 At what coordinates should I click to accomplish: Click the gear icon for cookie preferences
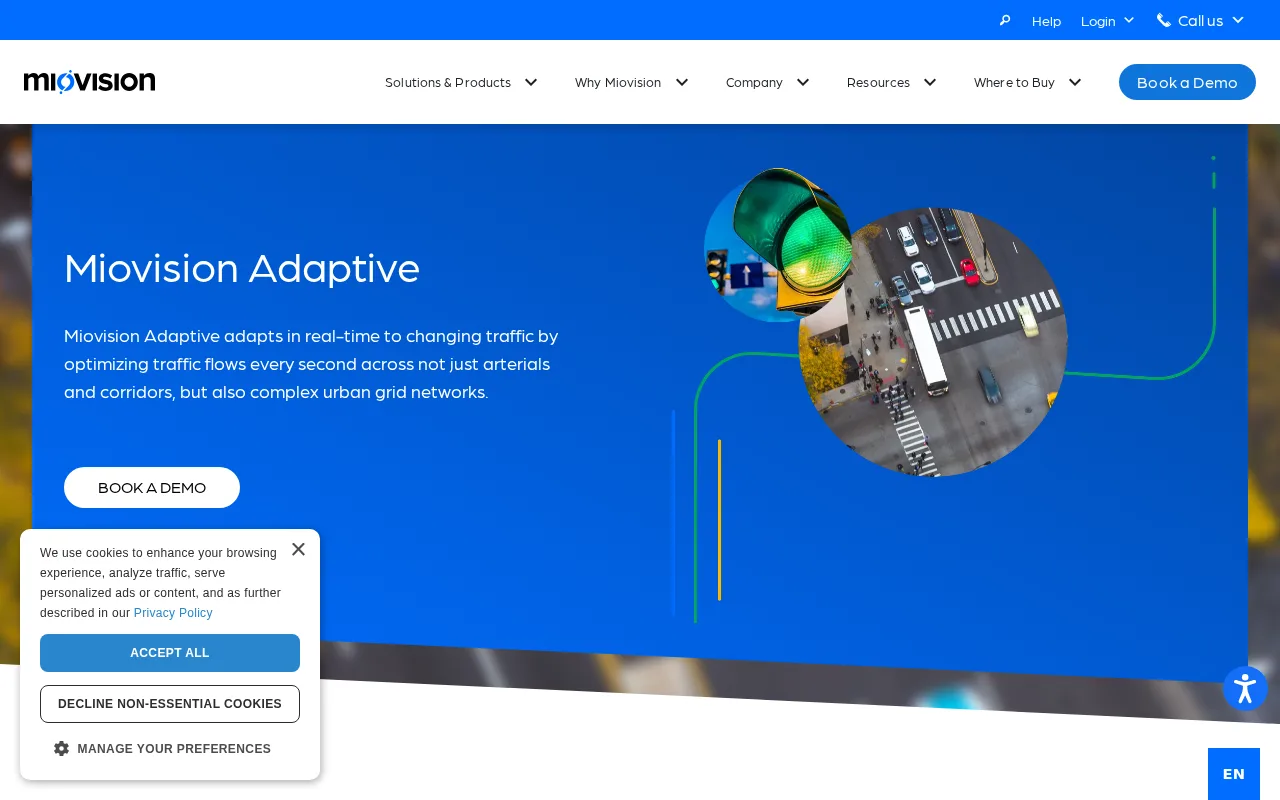tap(61, 748)
